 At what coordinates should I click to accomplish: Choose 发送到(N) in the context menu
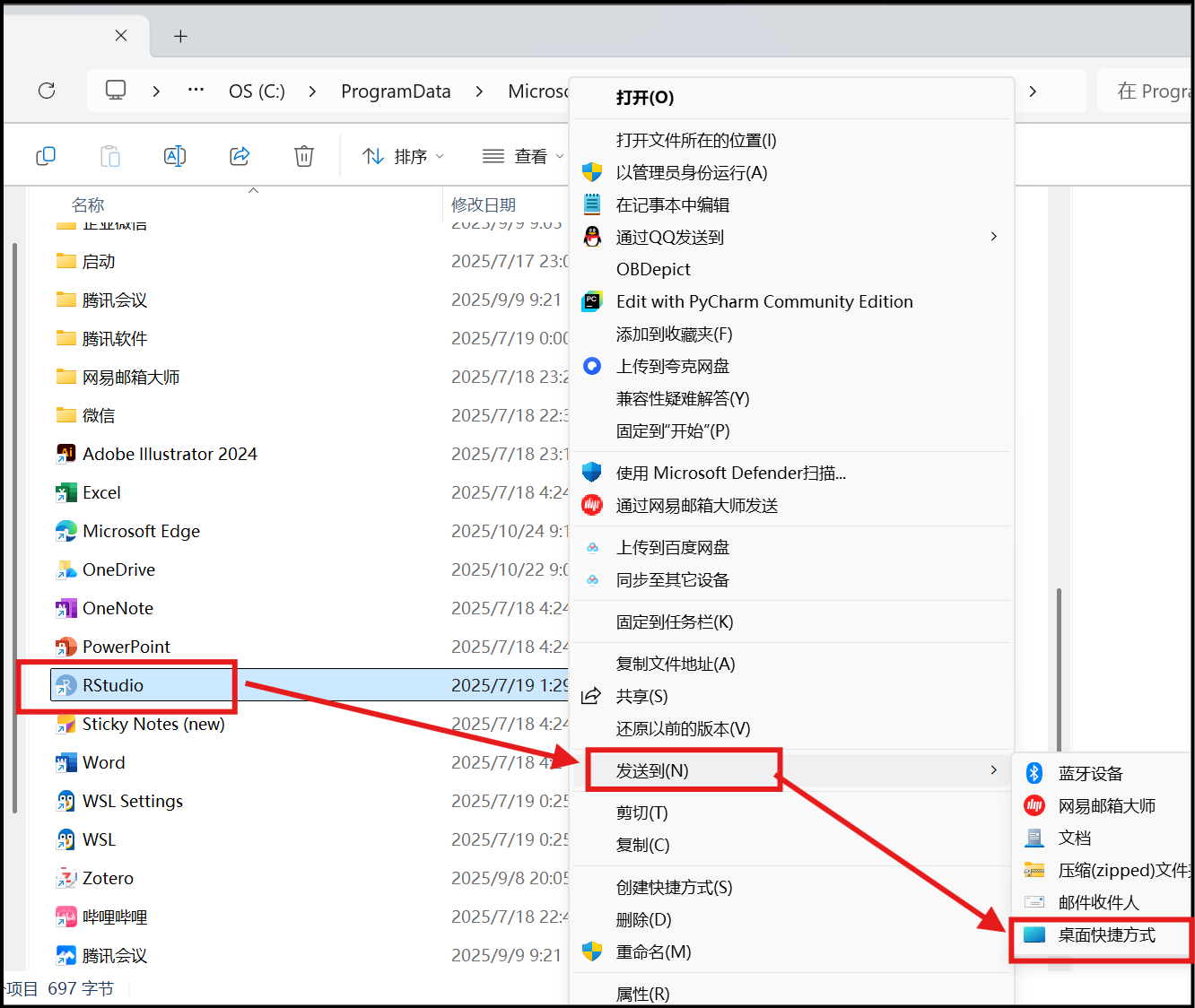point(792,770)
